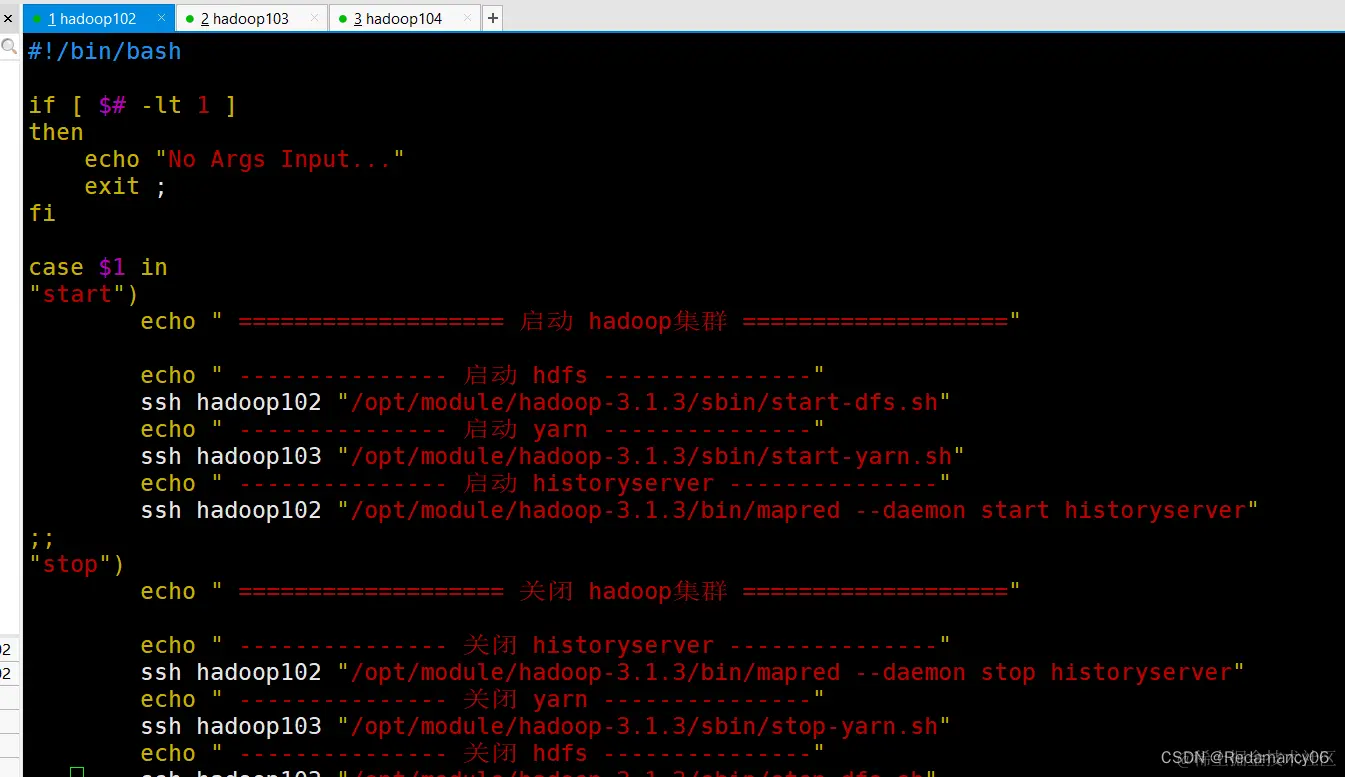Switch to the hadoop102 session tab

pos(99,18)
